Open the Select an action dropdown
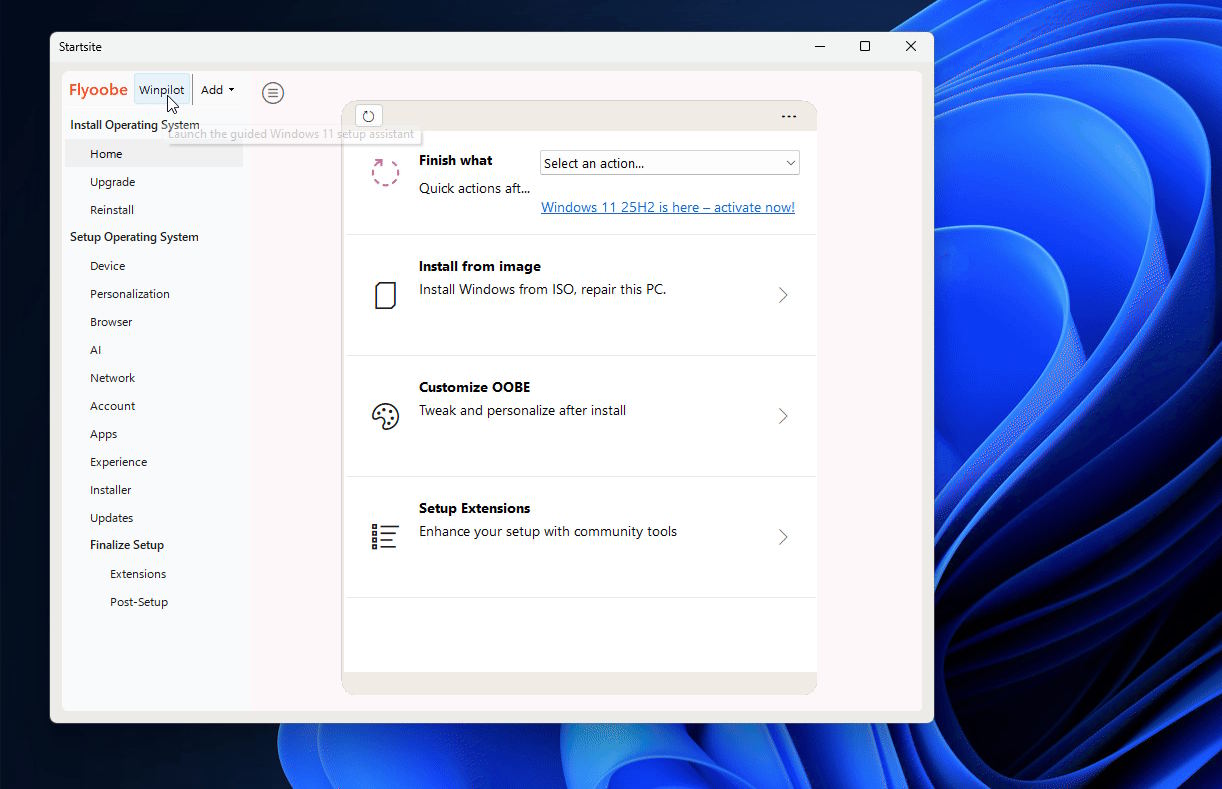Image resolution: width=1222 pixels, height=789 pixels. 669,163
